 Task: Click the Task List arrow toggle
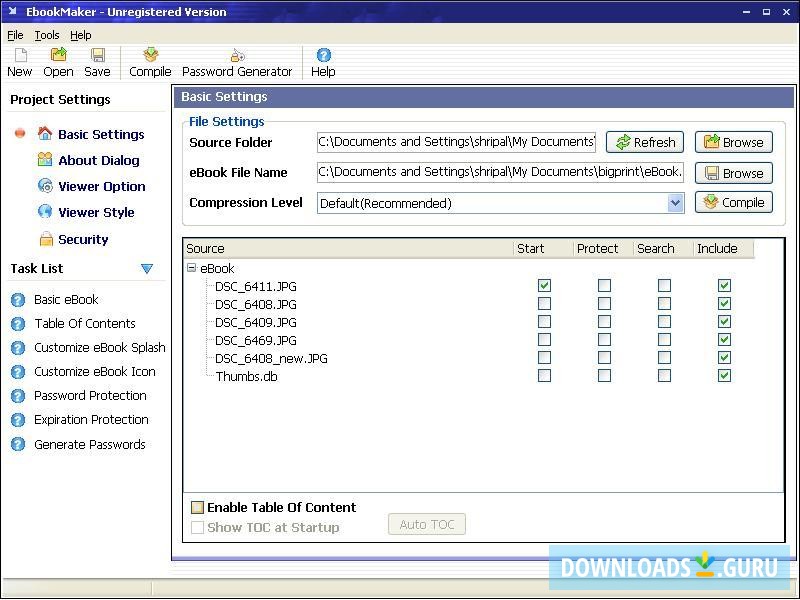pos(147,268)
